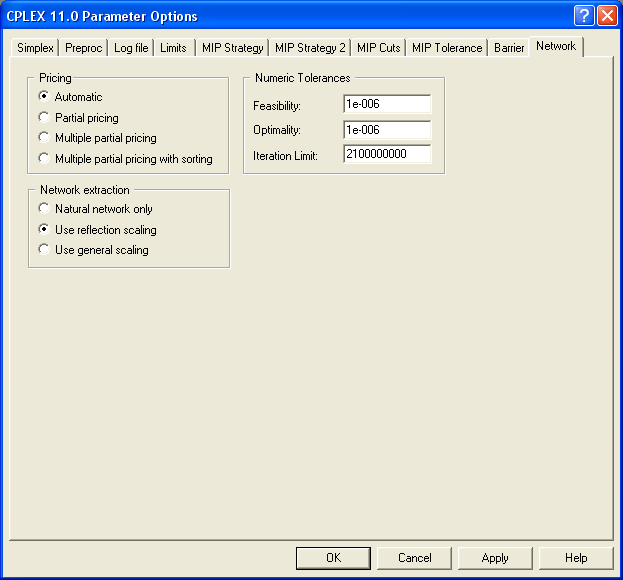Open the Limits tab
The height and width of the screenshot is (580, 623).
tap(173, 48)
